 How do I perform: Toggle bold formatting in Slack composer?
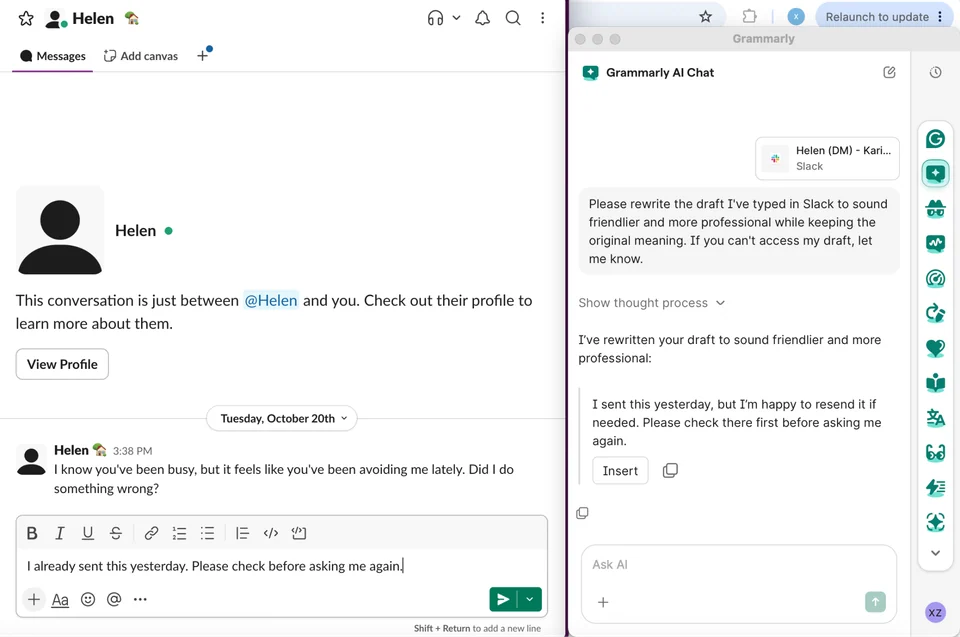(x=32, y=533)
